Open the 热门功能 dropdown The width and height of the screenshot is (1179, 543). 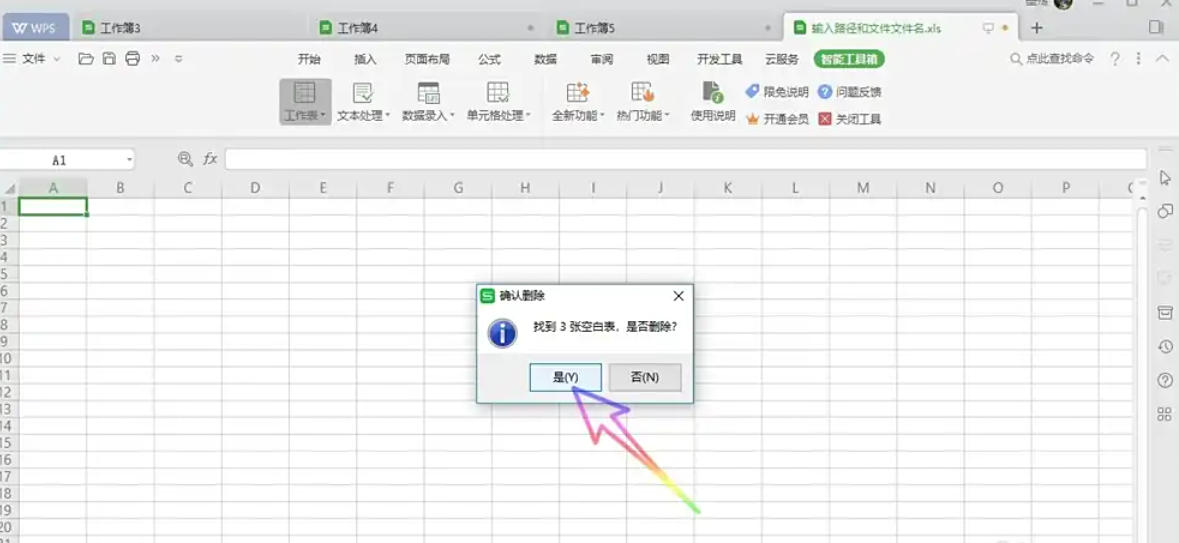(x=643, y=102)
